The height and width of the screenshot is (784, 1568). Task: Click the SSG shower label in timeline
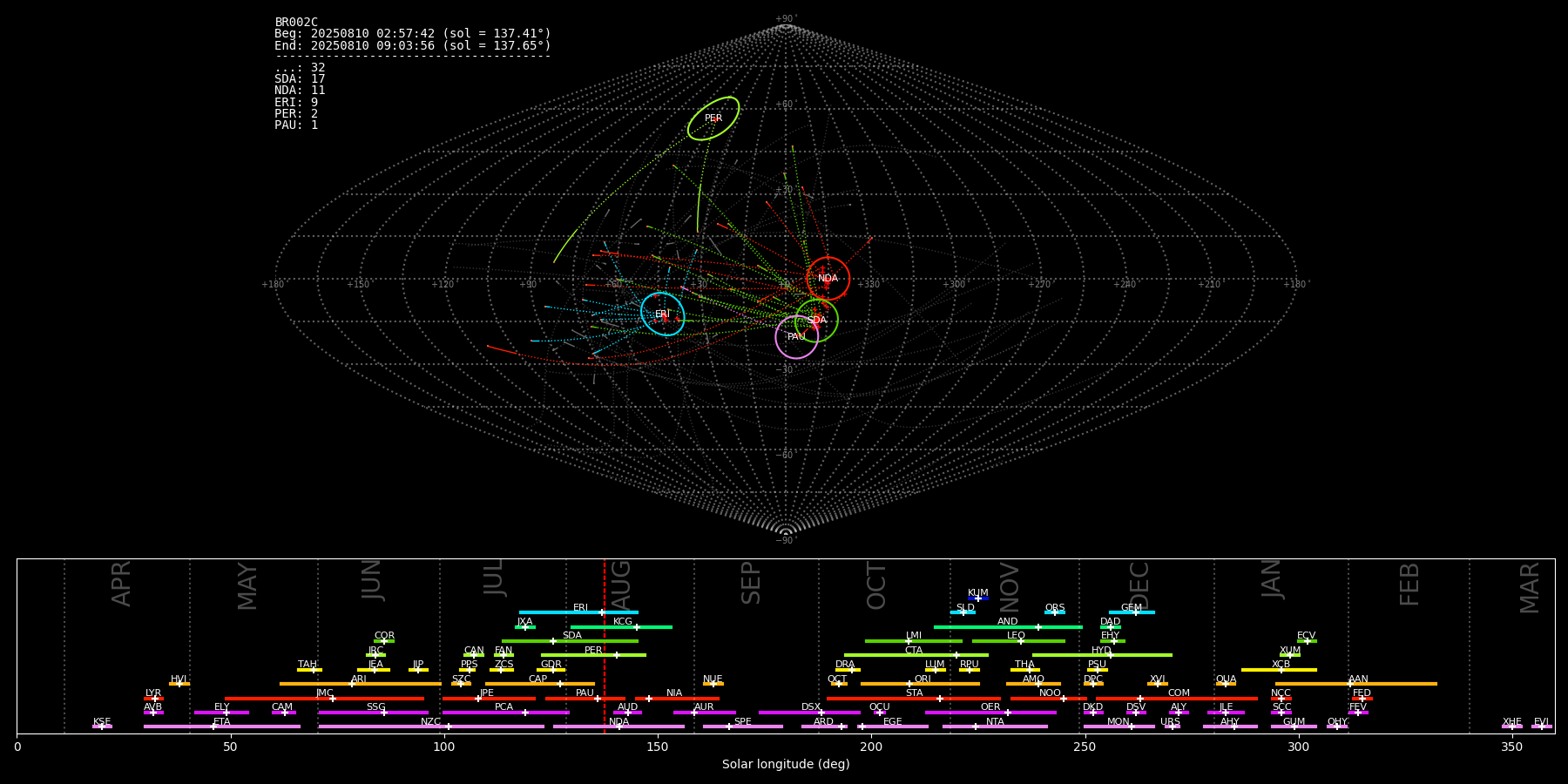(375, 707)
